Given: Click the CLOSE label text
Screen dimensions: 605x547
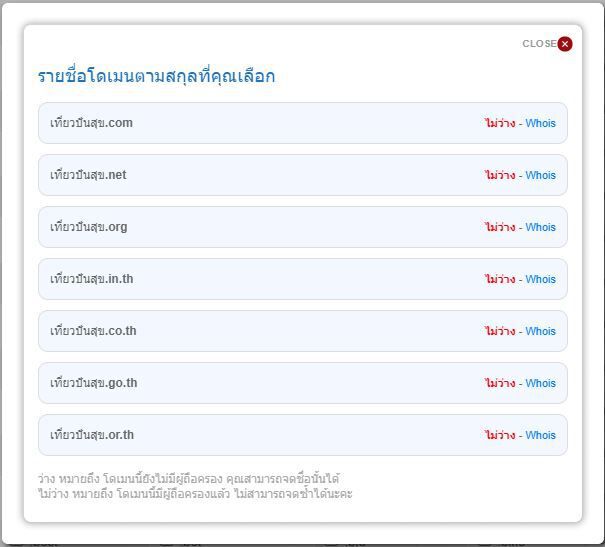Looking at the screenshot, I should (539, 44).
